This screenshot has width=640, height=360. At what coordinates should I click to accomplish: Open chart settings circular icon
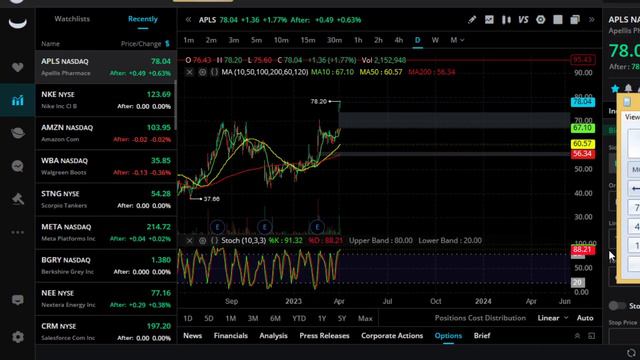coord(540,20)
